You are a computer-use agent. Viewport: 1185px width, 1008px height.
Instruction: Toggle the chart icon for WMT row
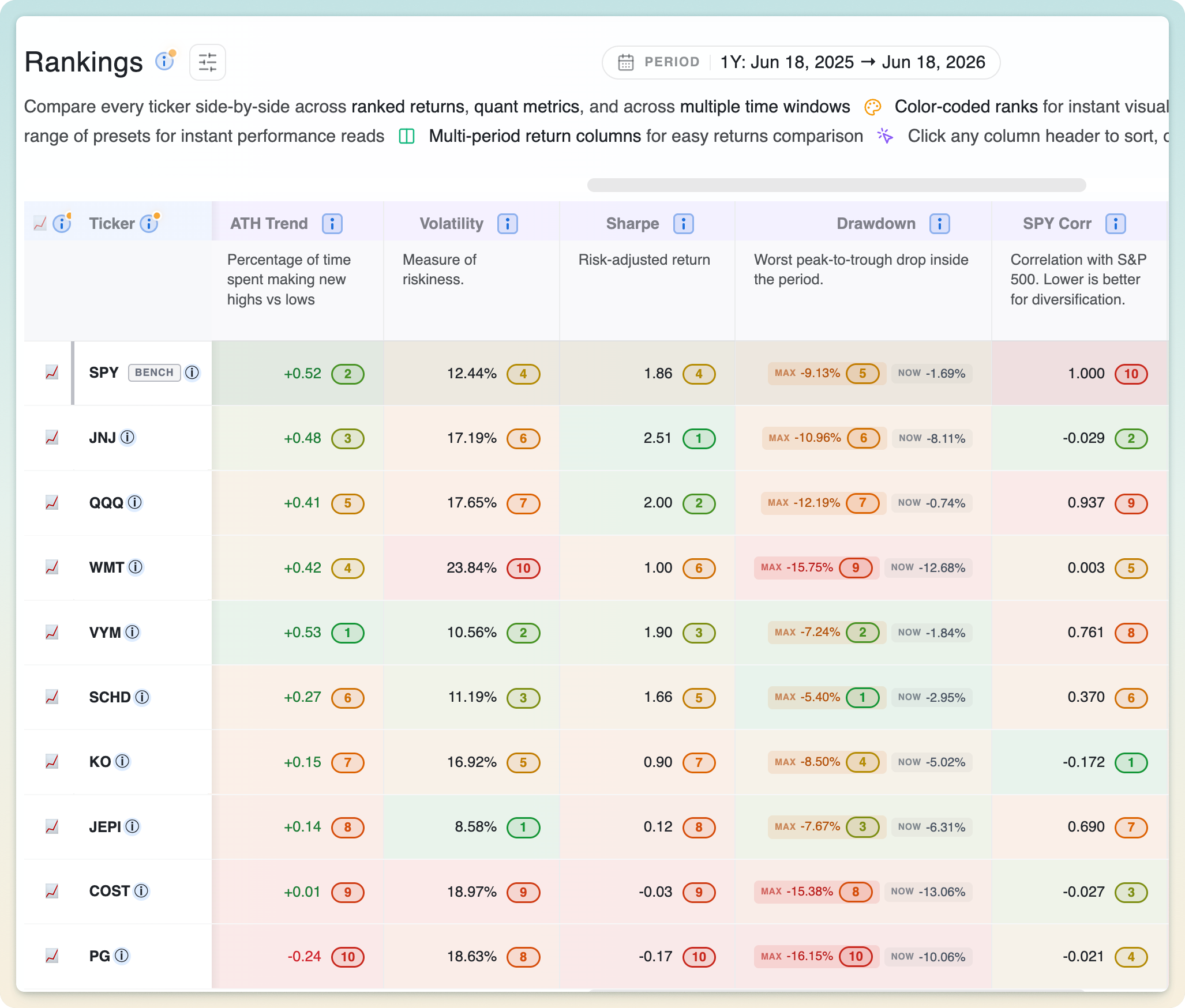point(52,567)
